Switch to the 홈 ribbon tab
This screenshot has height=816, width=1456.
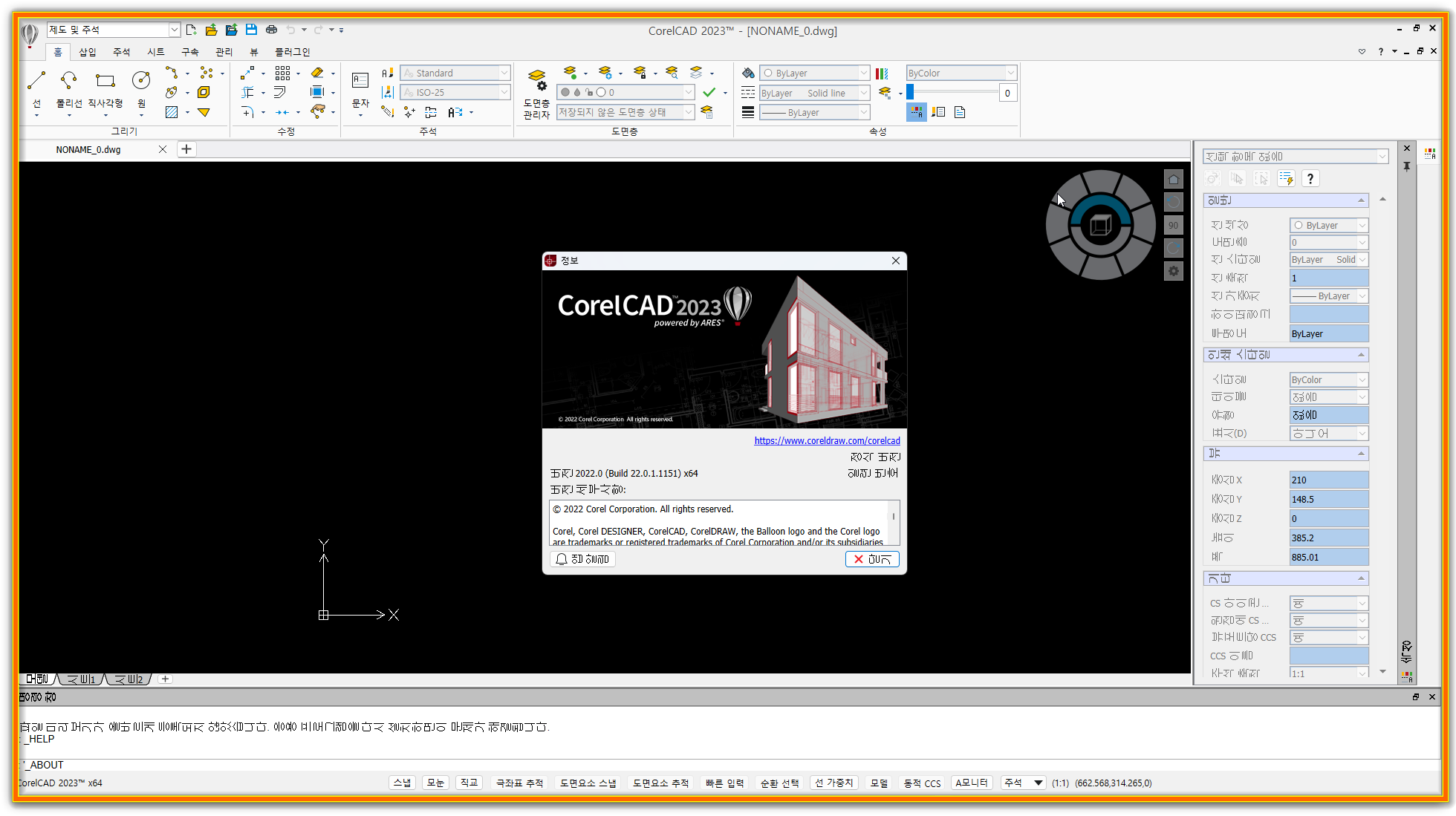point(58,51)
